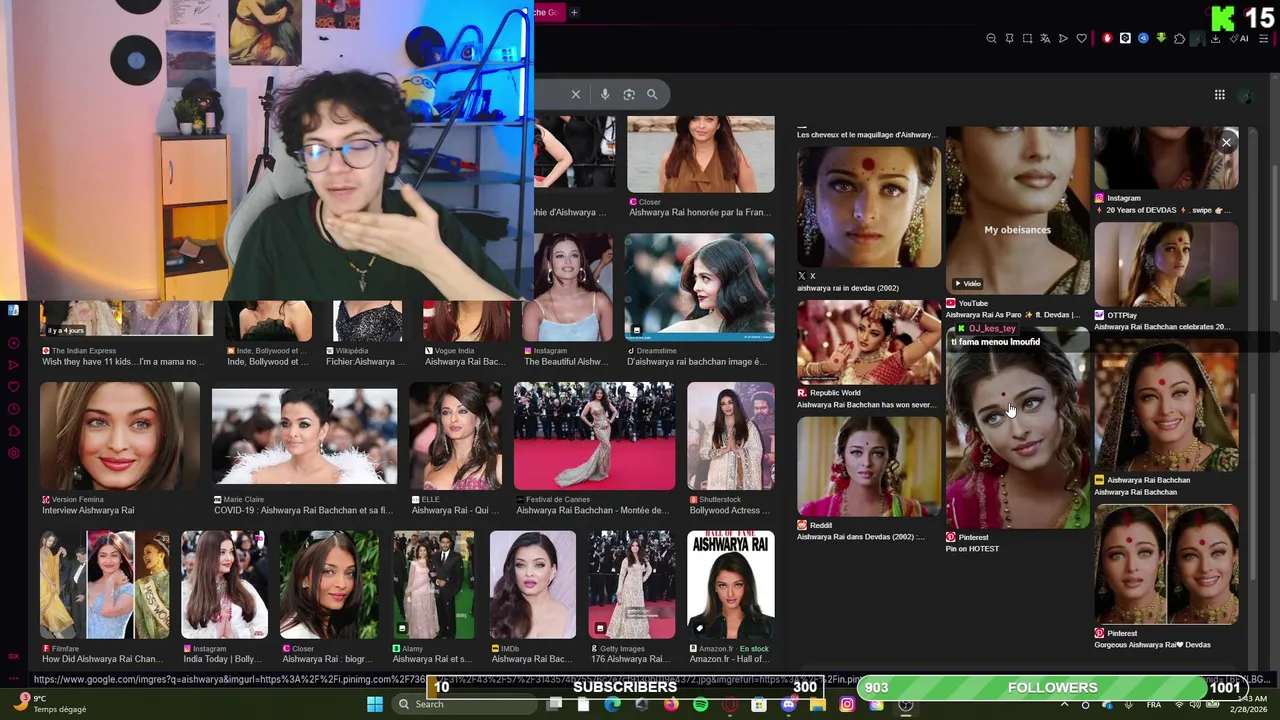Open a new browser tab
Screen dimensions: 1280x720
click(x=574, y=12)
